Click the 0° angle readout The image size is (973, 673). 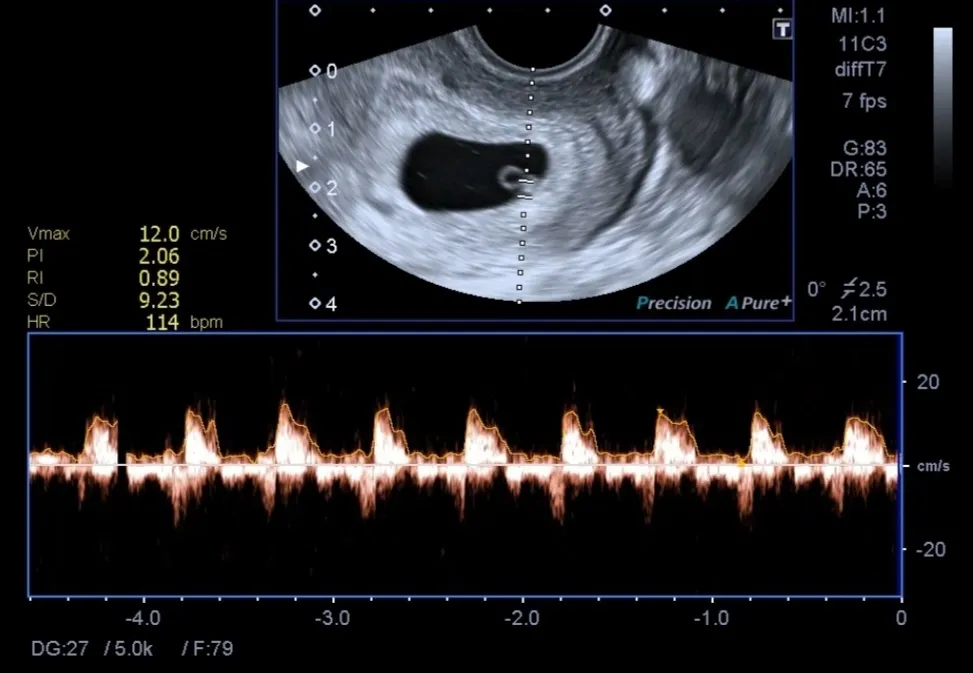coord(817,289)
